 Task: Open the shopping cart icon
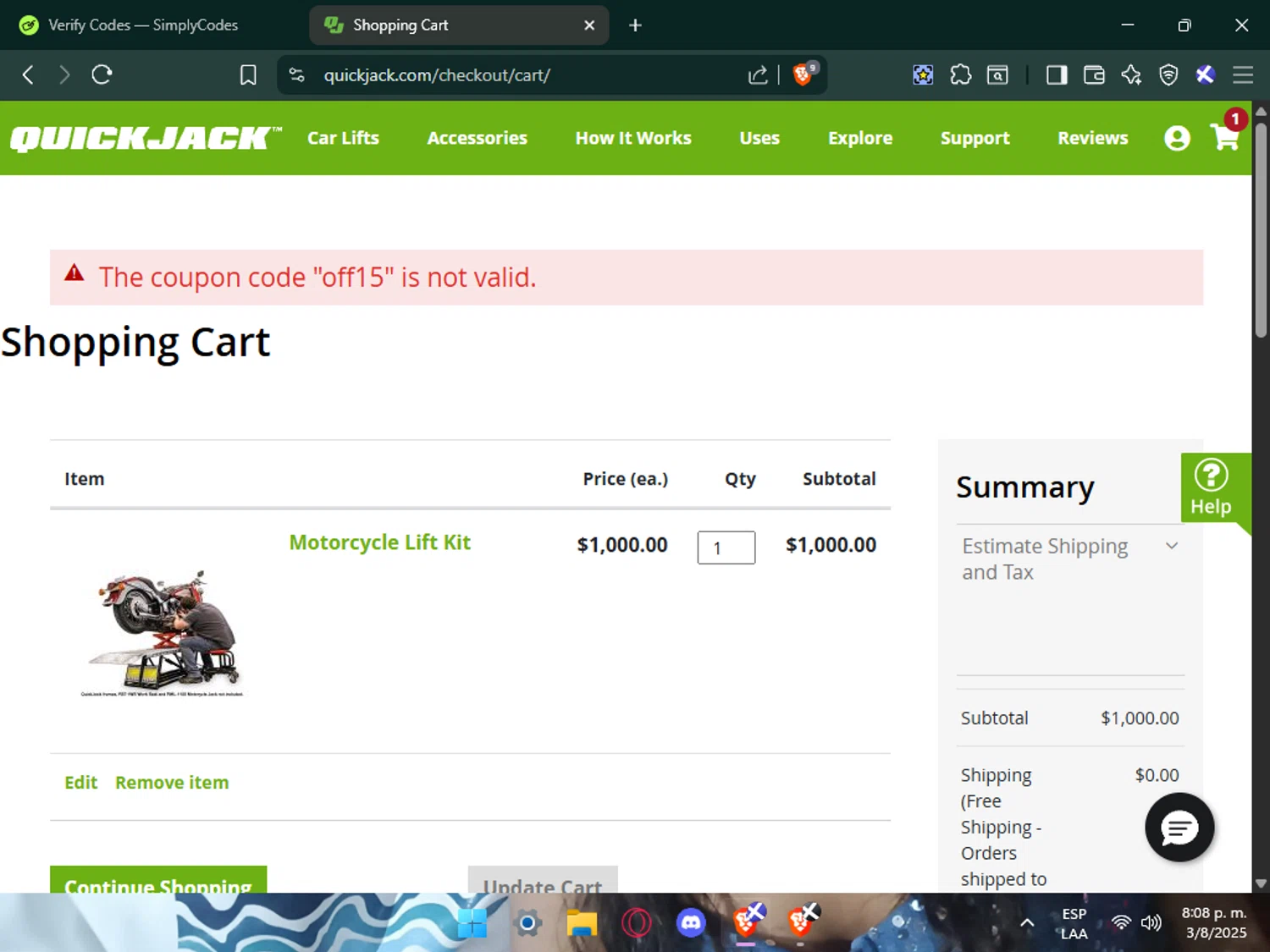(1225, 136)
